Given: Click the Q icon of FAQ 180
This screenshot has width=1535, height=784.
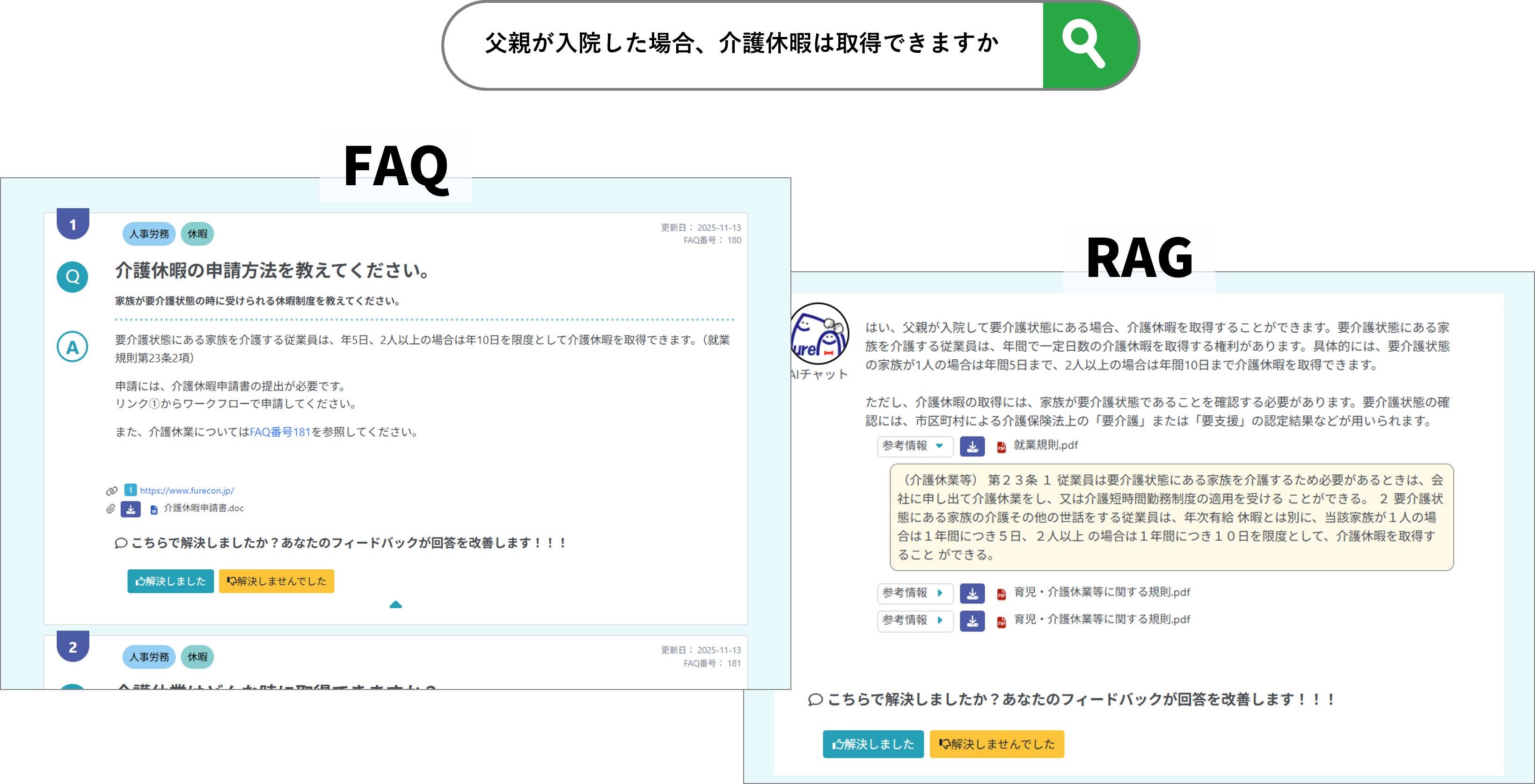Looking at the screenshot, I should point(73,277).
